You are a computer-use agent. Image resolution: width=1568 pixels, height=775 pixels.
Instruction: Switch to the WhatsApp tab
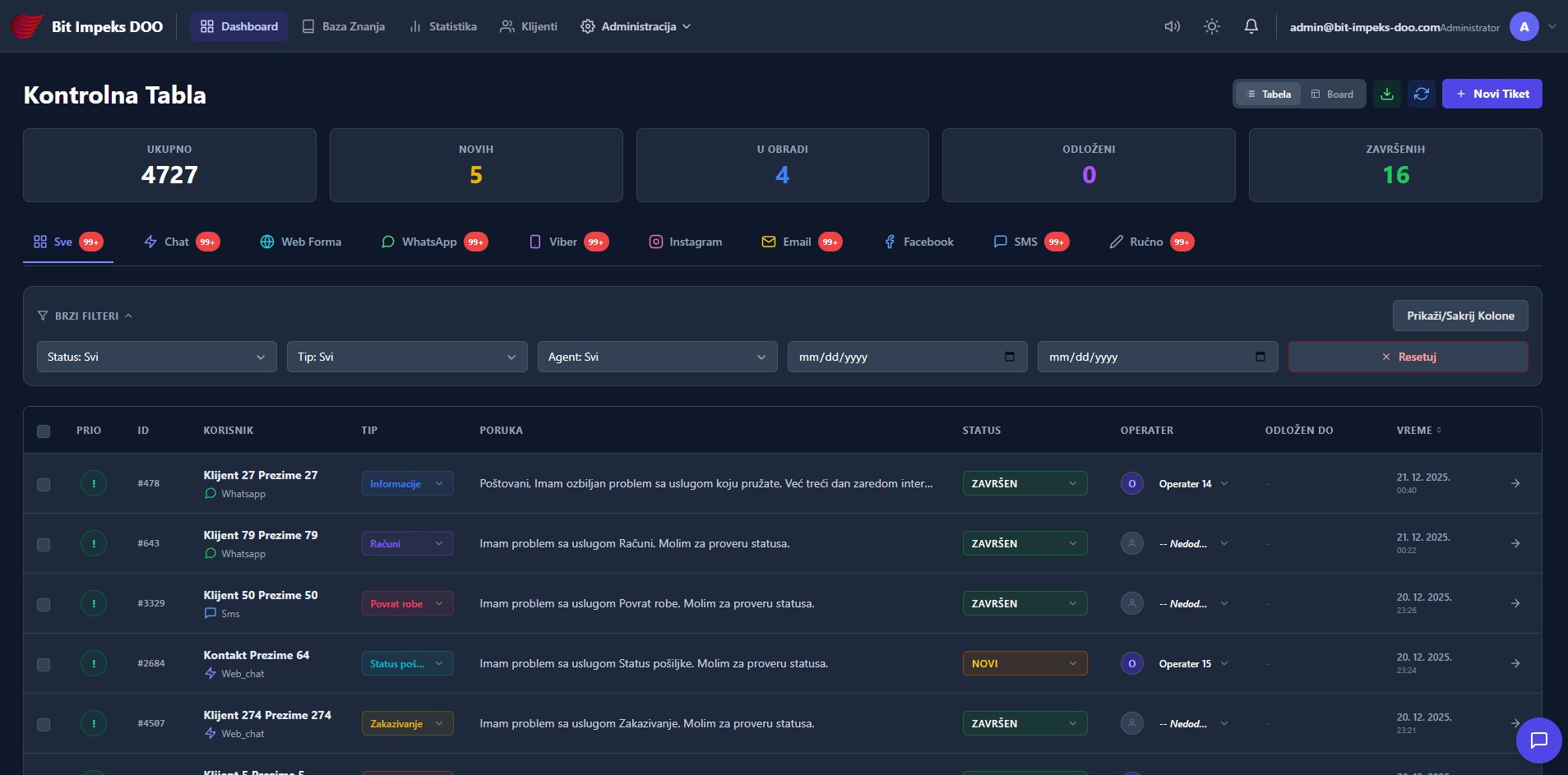428,242
